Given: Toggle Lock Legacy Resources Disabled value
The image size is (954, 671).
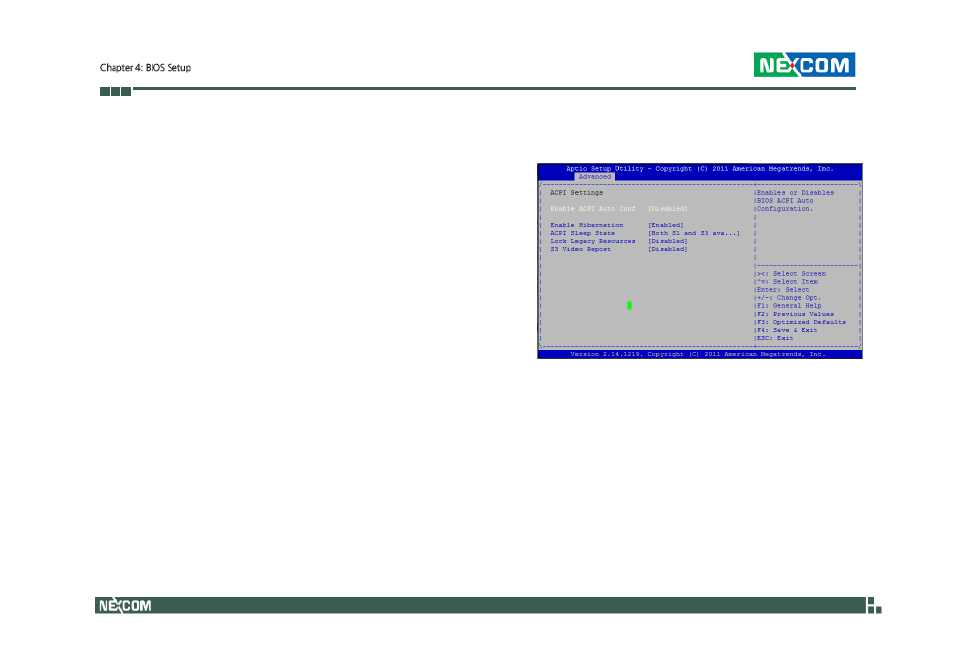Looking at the screenshot, I should (667, 241).
